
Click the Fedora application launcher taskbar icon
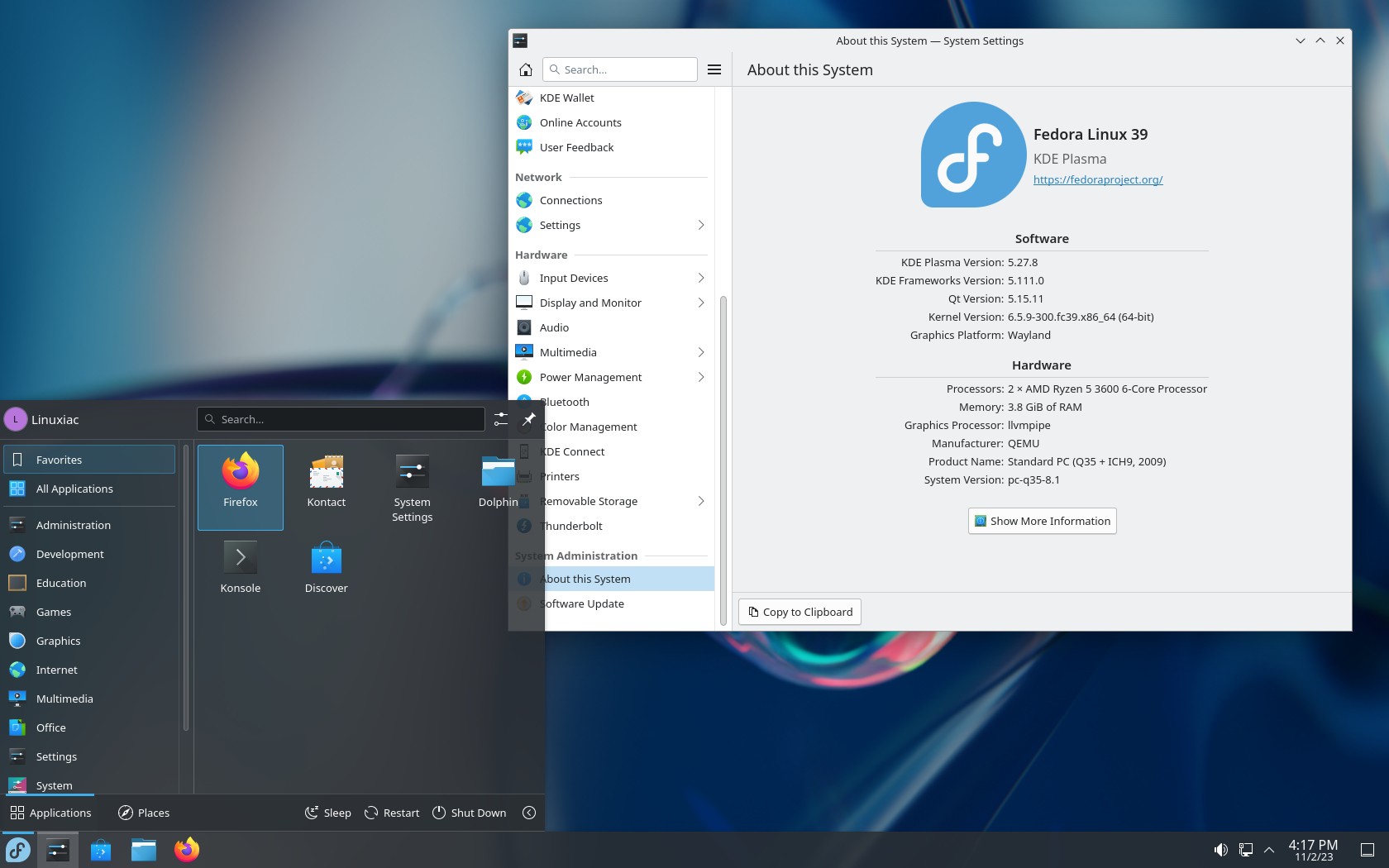tap(18, 850)
